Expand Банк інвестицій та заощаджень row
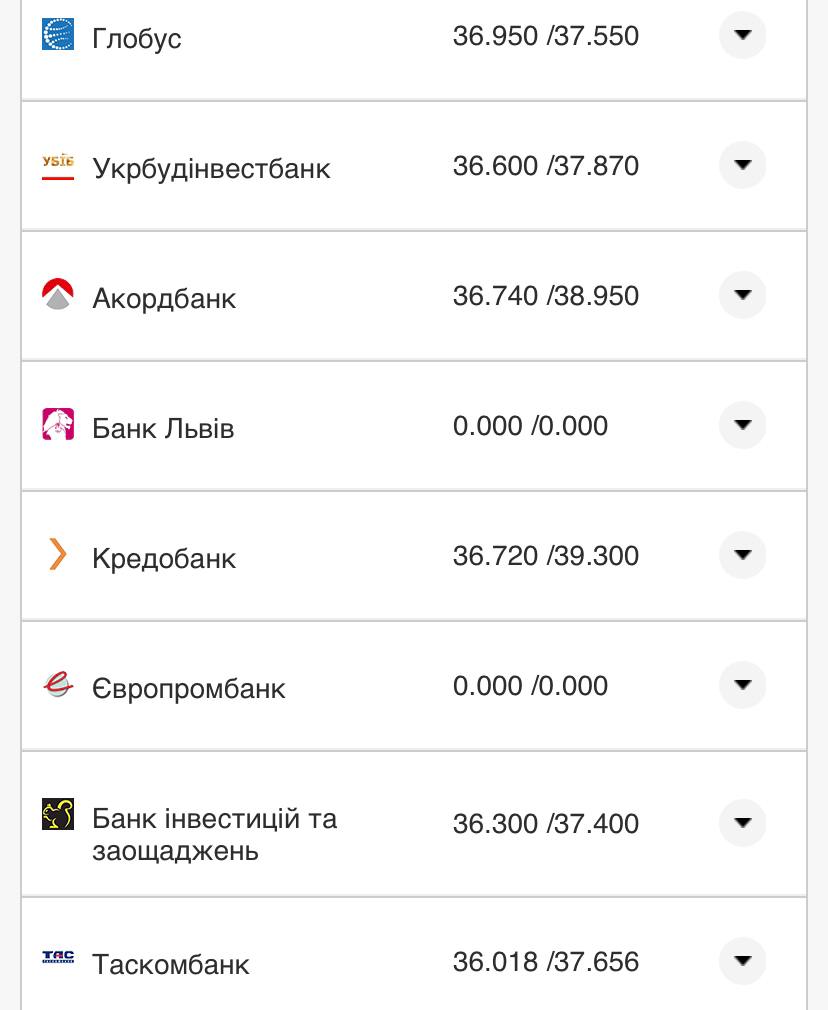This screenshot has height=1010, width=828. (x=742, y=823)
